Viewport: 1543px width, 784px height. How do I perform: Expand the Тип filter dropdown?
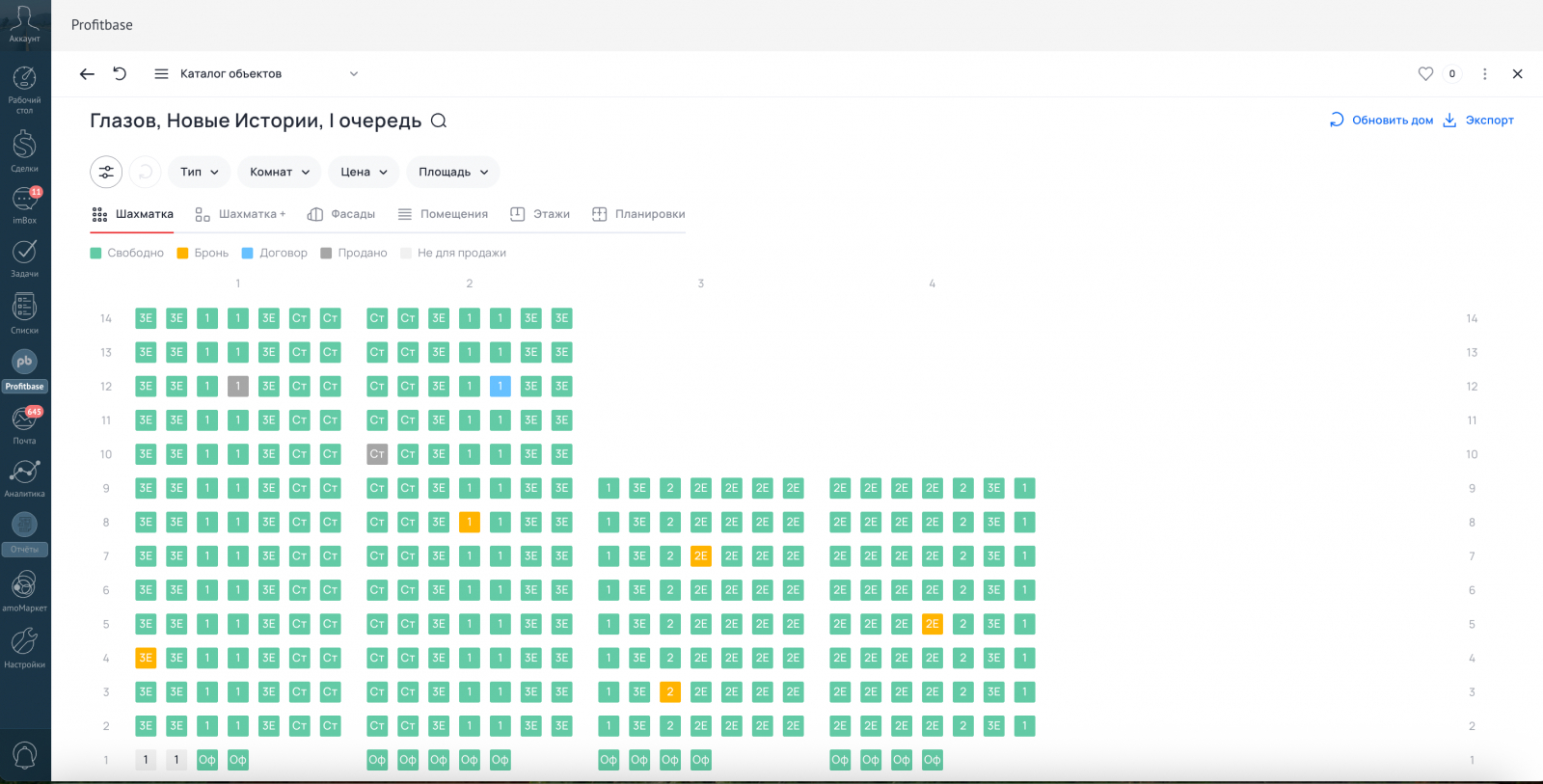[200, 172]
